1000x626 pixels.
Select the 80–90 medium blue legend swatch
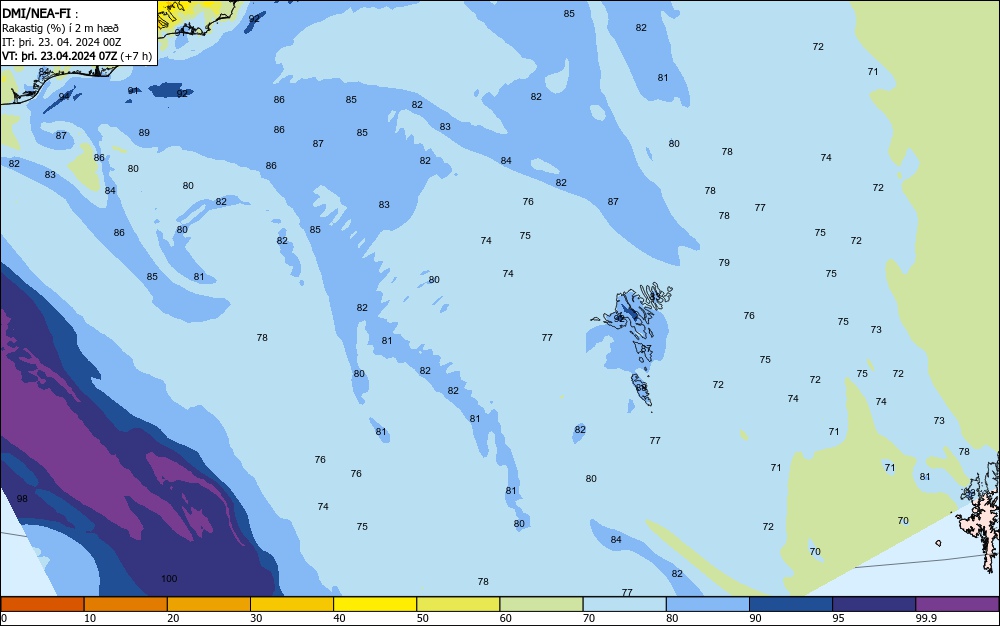pos(708,604)
